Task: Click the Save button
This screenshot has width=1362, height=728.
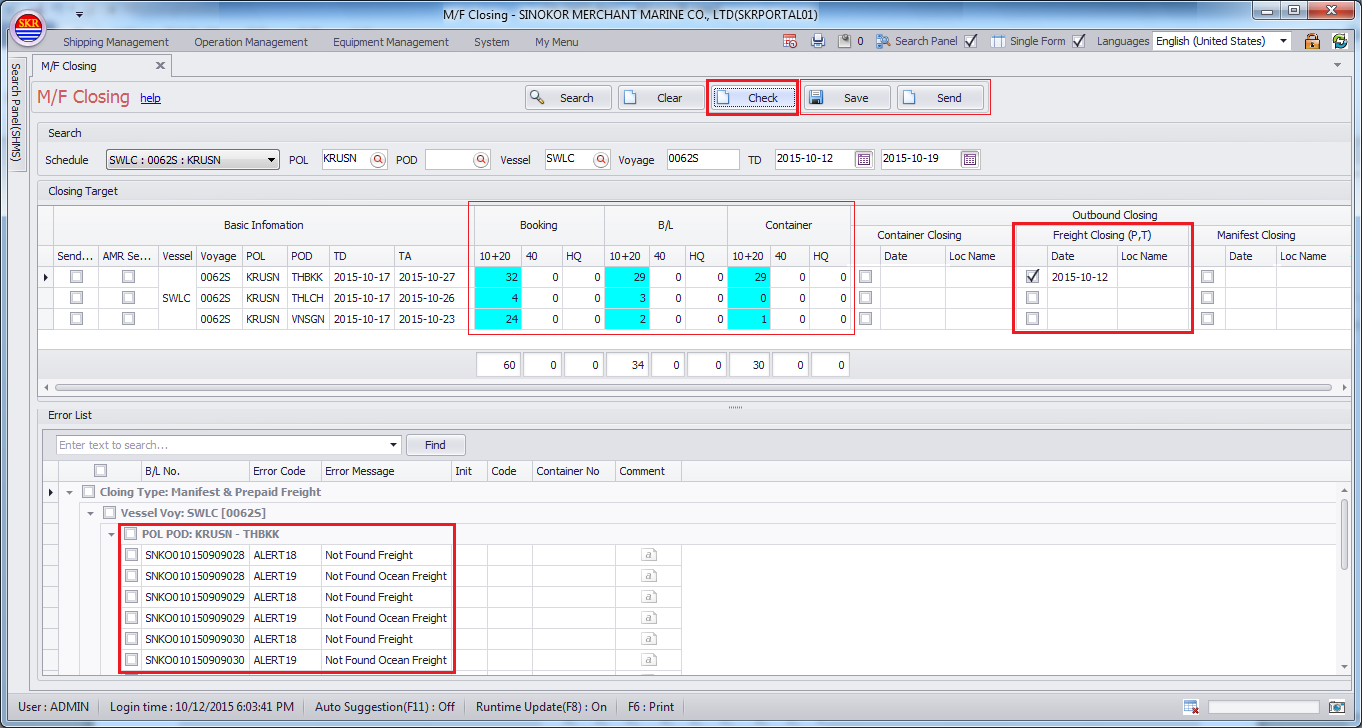Action: [x=848, y=97]
